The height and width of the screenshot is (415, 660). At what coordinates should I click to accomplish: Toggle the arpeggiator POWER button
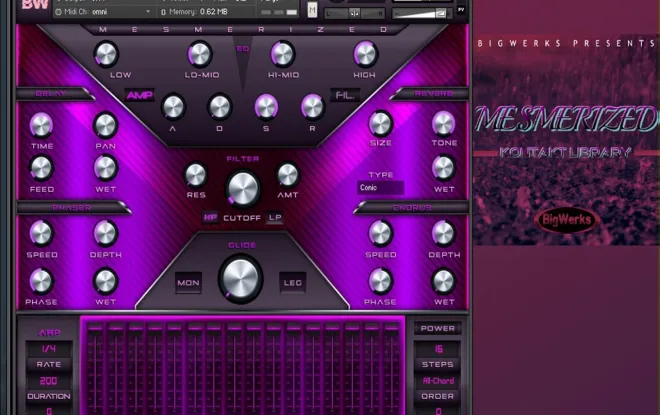click(x=438, y=328)
